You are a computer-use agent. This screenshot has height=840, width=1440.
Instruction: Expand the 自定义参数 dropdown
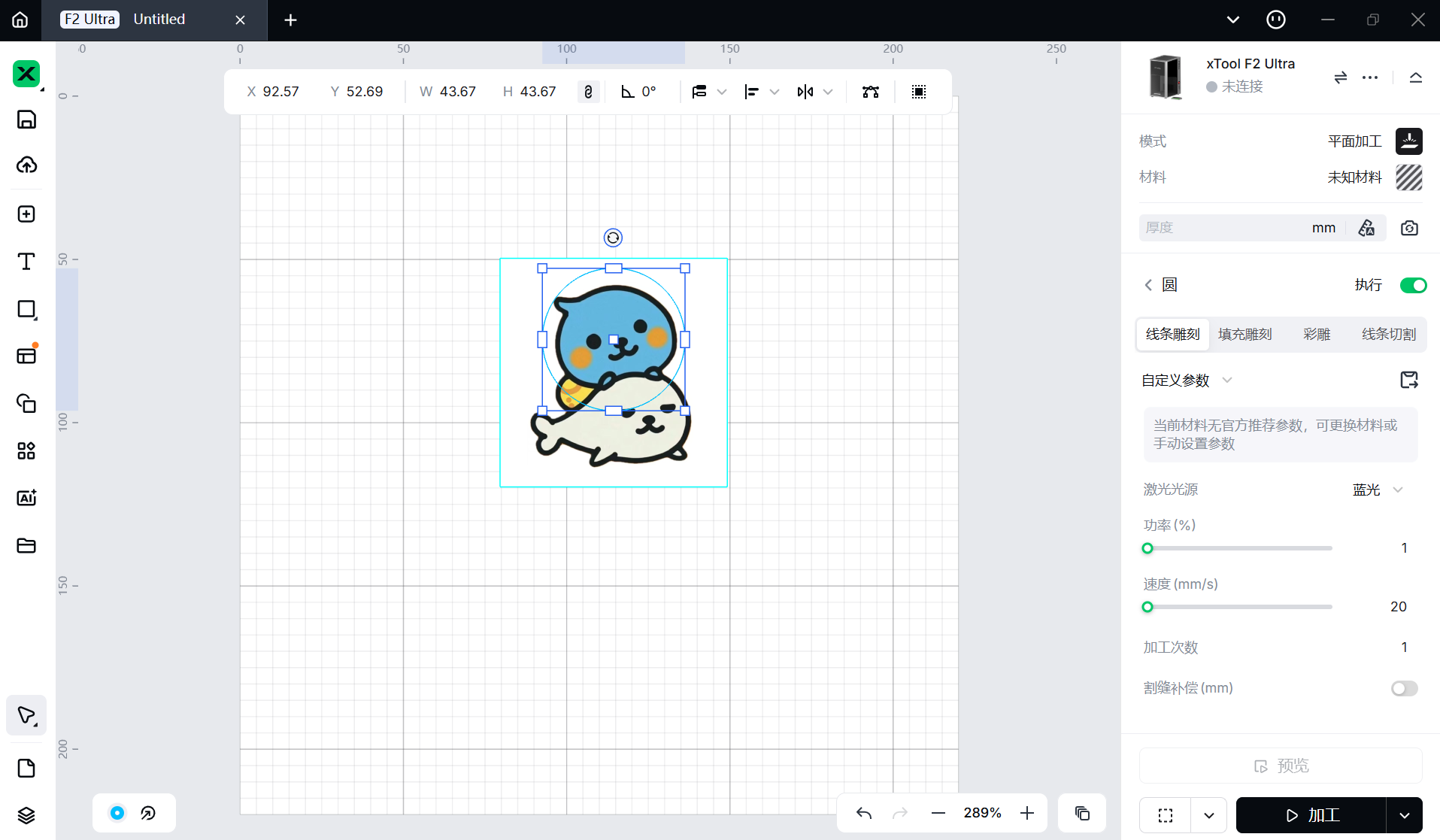click(x=1227, y=381)
